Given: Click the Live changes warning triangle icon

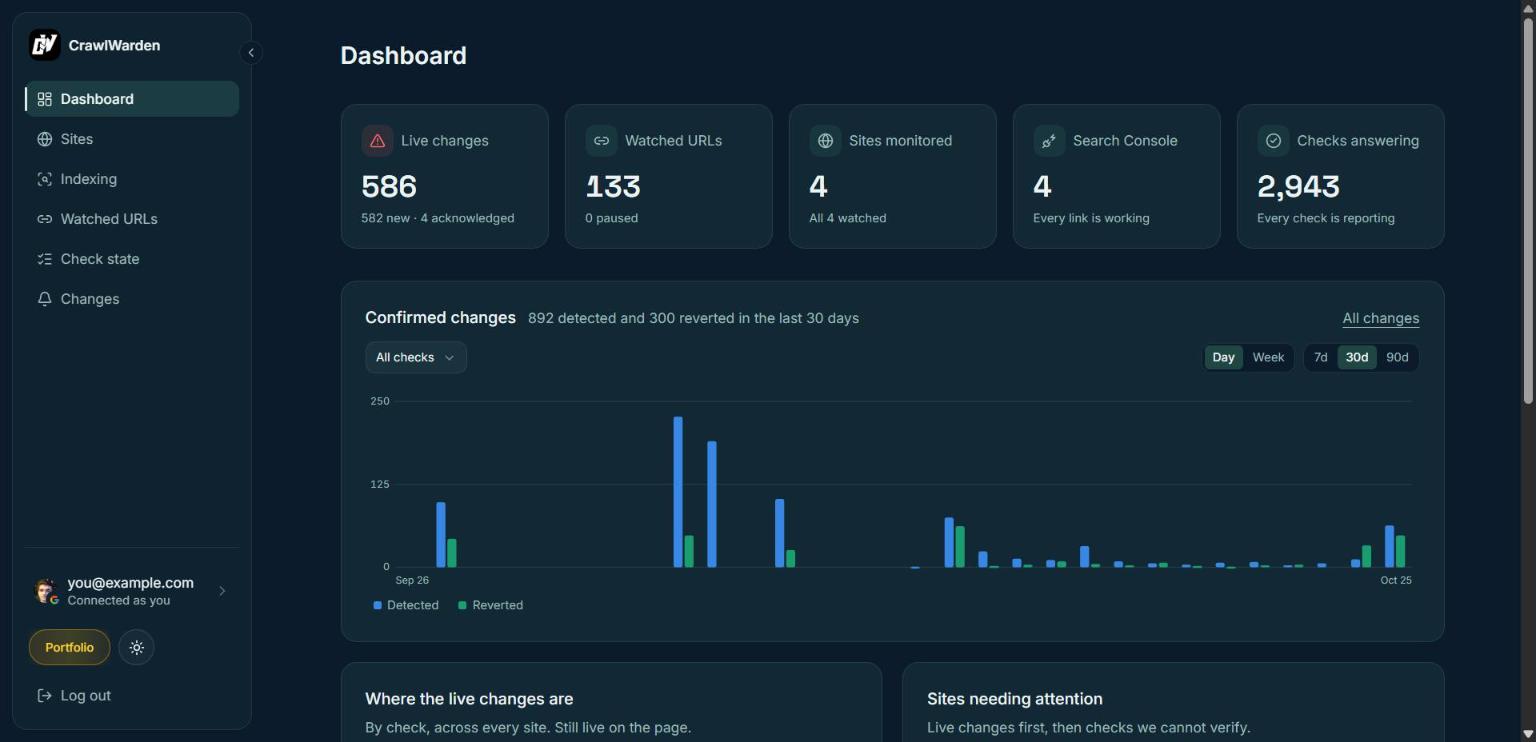Looking at the screenshot, I should (377, 141).
